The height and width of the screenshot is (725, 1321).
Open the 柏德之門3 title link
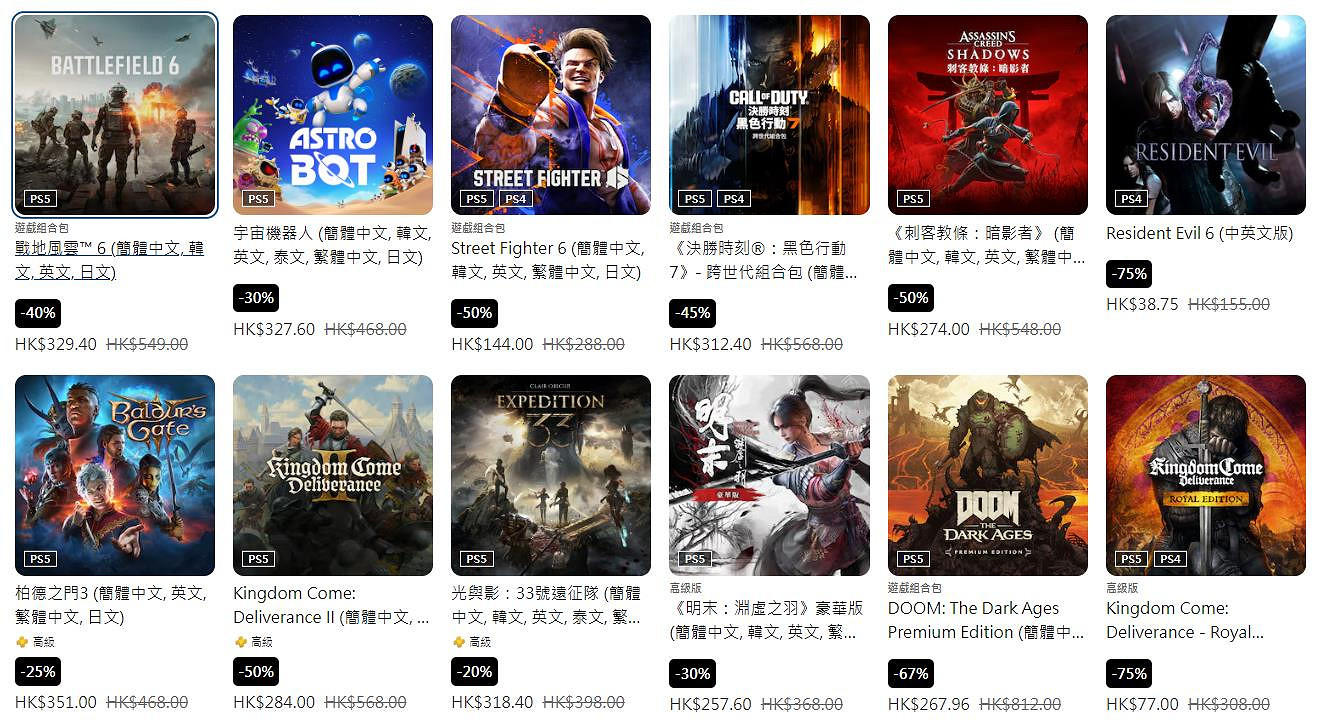pos(111,605)
